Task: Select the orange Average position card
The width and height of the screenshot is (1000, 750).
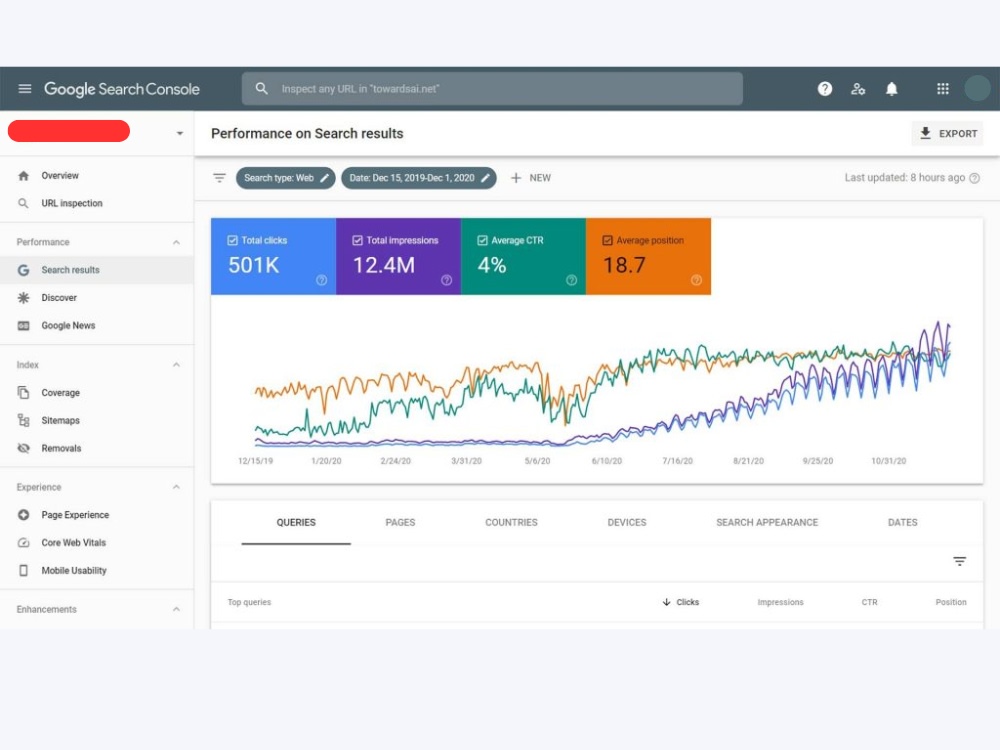Action: click(x=649, y=256)
